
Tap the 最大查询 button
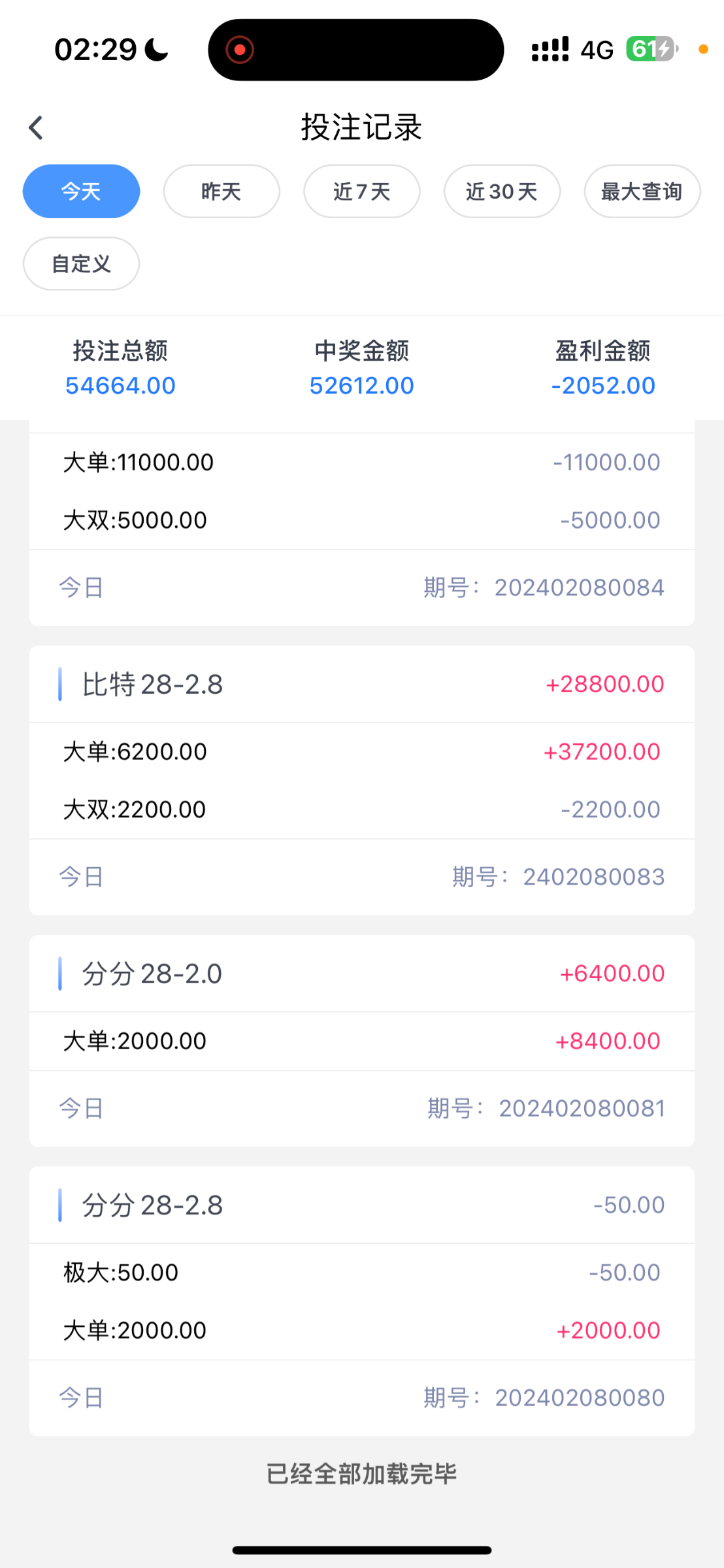click(x=642, y=191)
